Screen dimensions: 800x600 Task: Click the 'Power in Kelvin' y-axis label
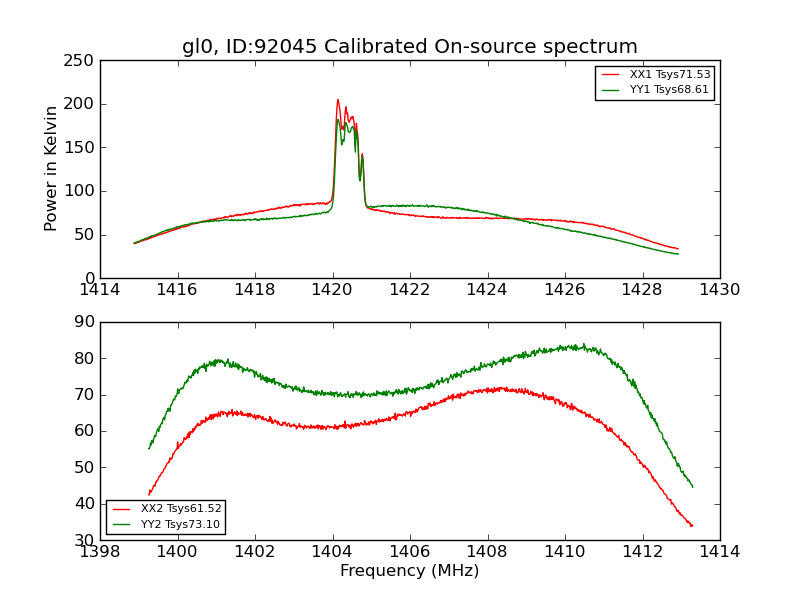coord(50,169)
